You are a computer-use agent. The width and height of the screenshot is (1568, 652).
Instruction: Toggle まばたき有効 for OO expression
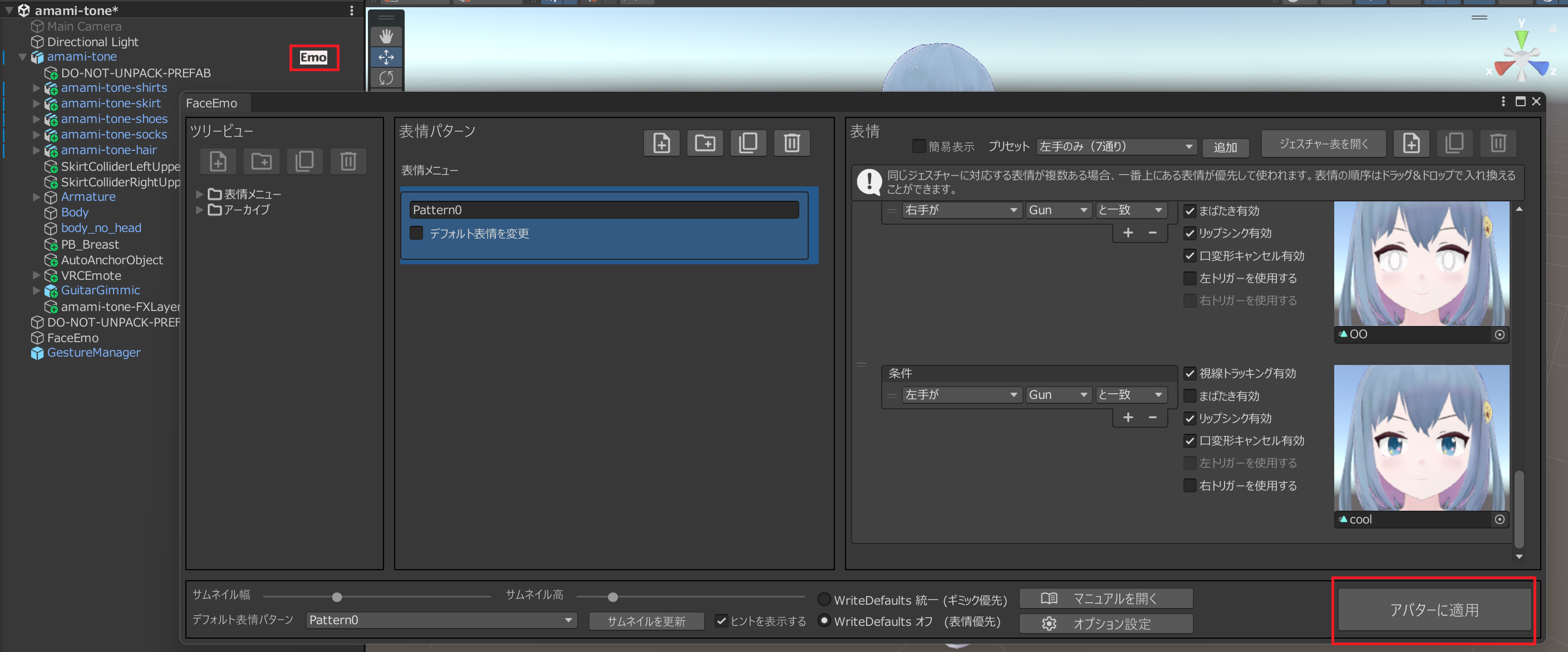pyautogui.click(x=1190, y=211)
